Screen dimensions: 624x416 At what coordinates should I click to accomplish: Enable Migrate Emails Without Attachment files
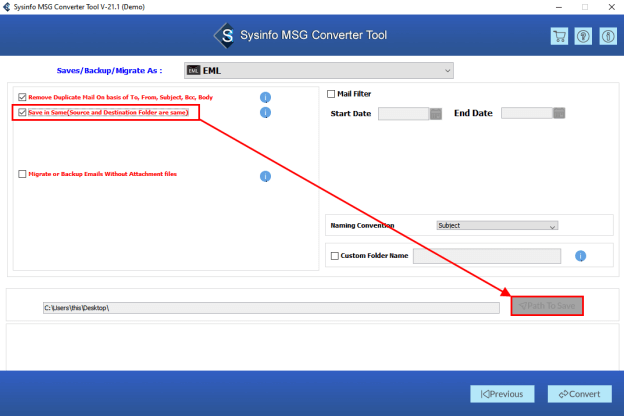point(22,174)
